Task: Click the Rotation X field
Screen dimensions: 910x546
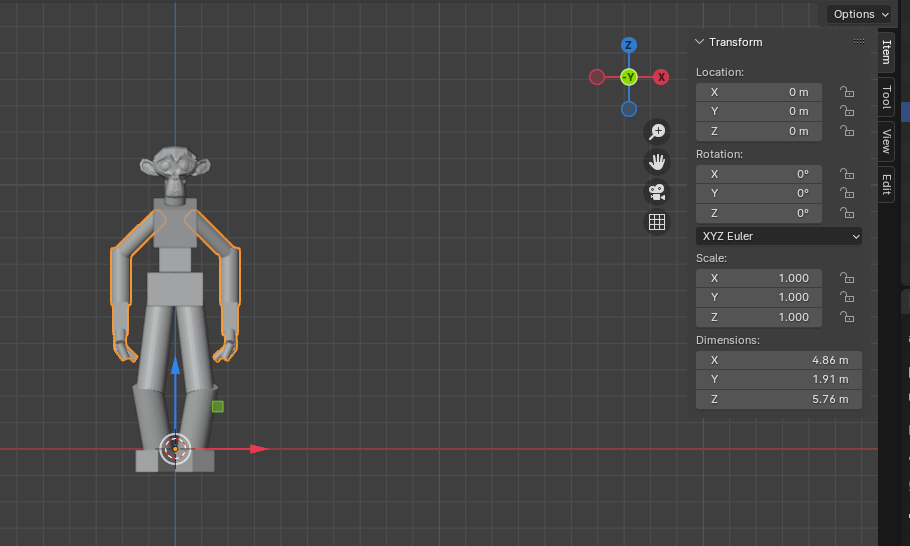Action: click(759, 174)
